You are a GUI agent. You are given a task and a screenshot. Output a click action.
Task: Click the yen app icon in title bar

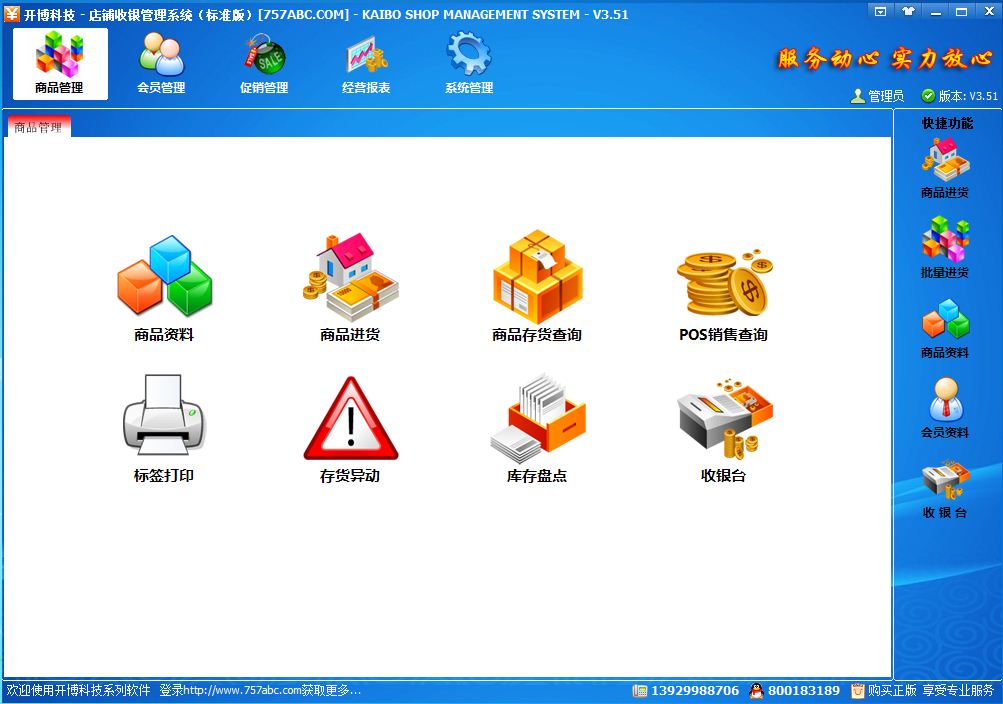pos(12,13)
